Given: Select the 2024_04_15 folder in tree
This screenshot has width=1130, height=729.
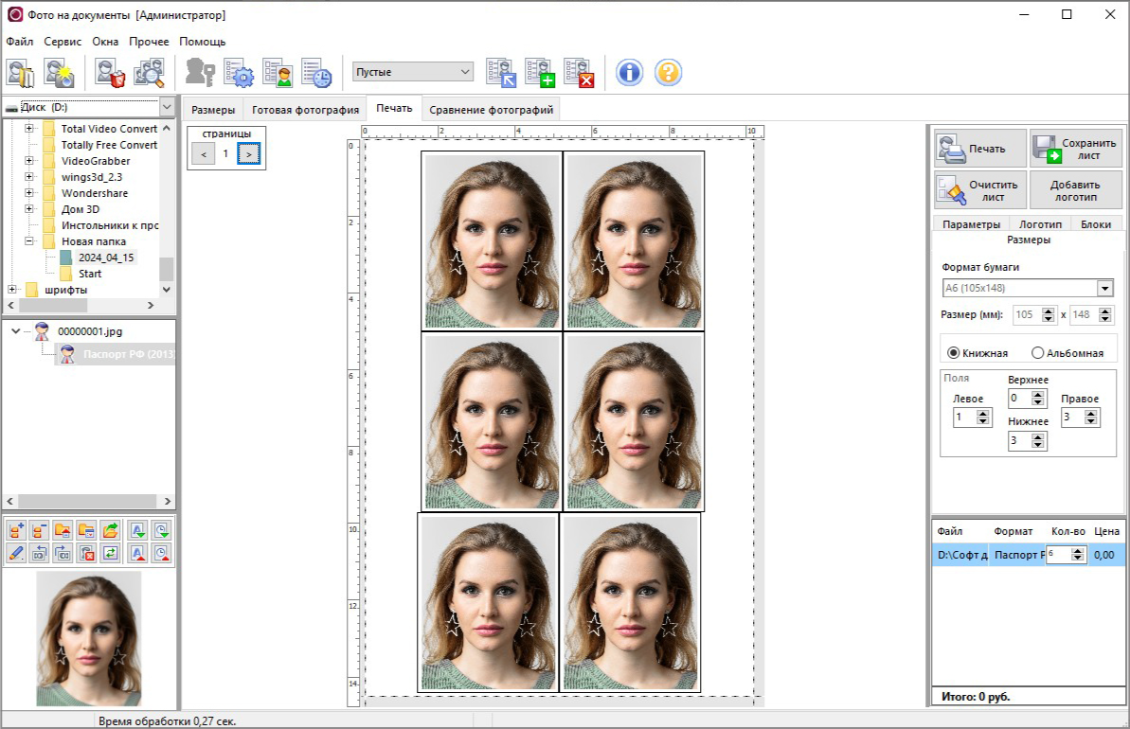Looking at the screenshot, I should [x=105, y=257].
